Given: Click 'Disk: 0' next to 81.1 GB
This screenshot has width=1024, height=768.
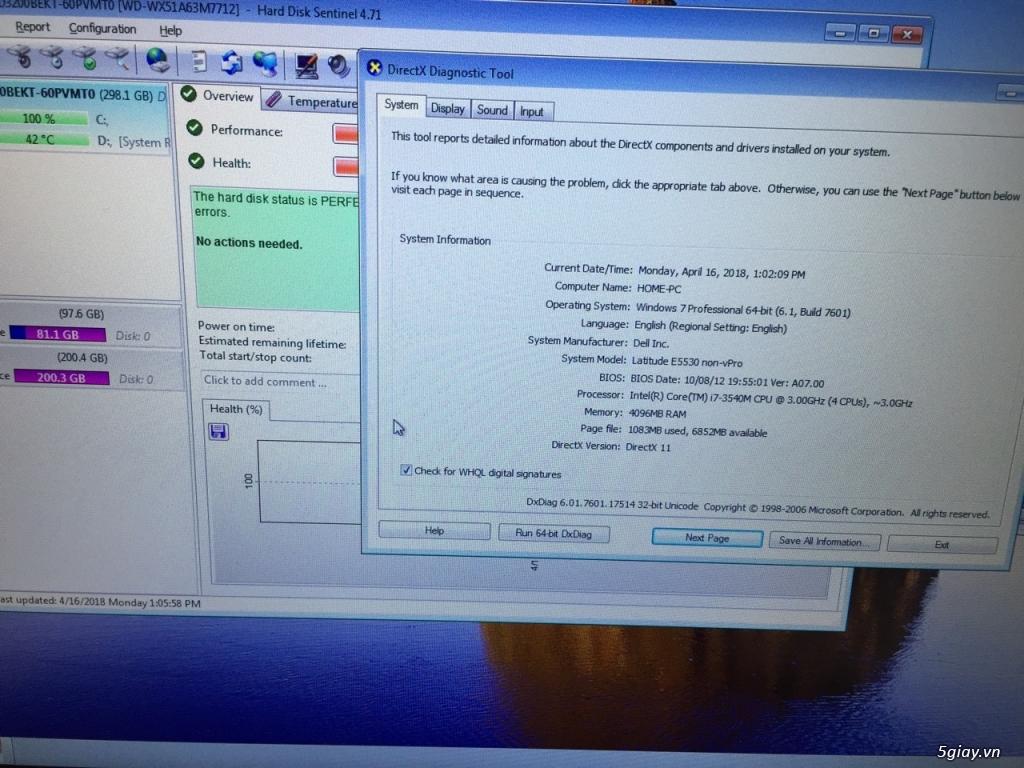Looking at the screenshot, I should tap(133, 336).
